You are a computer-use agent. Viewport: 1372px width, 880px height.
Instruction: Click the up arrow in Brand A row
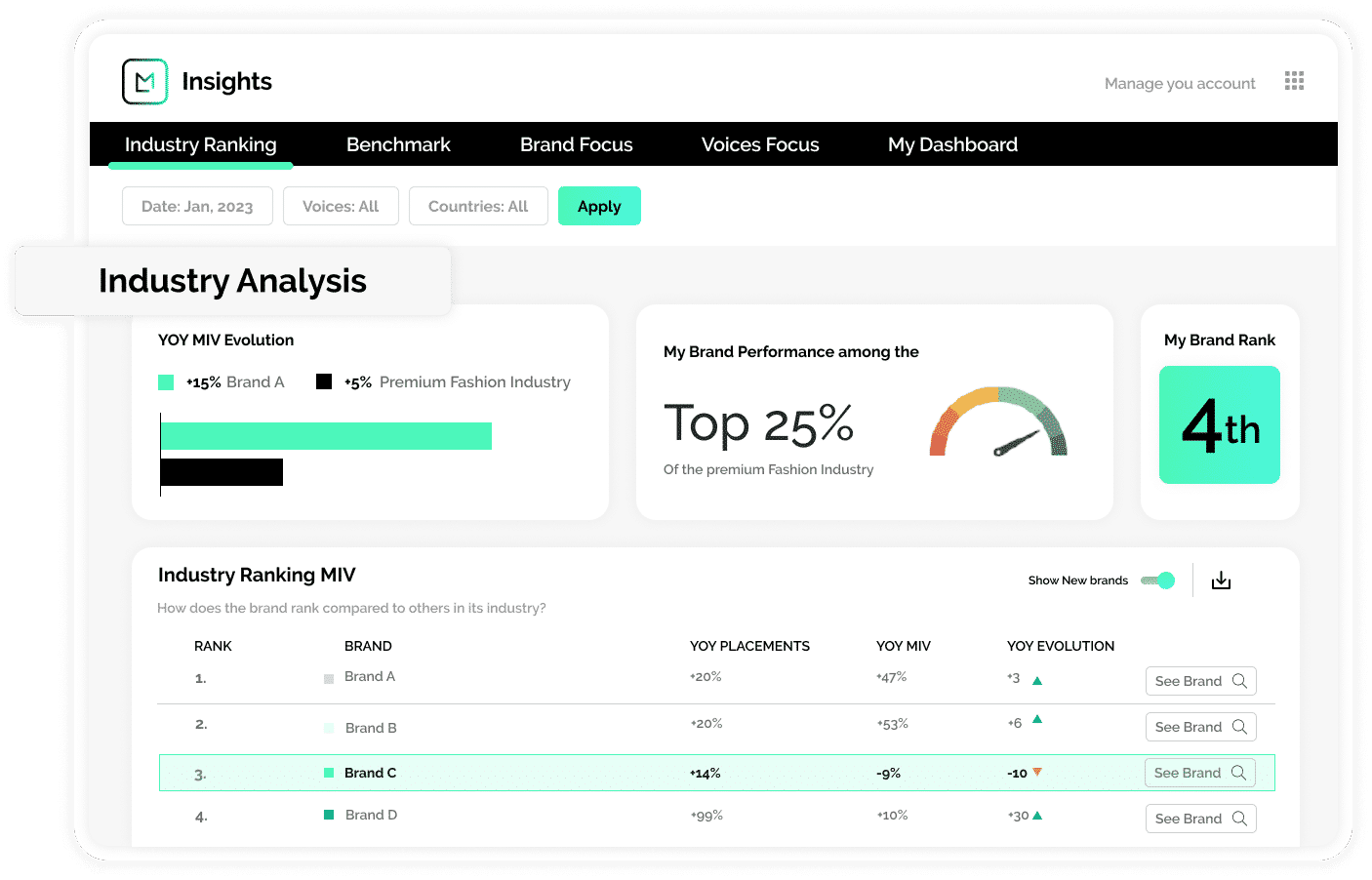pyautogui.click(x=1037, y=681)
